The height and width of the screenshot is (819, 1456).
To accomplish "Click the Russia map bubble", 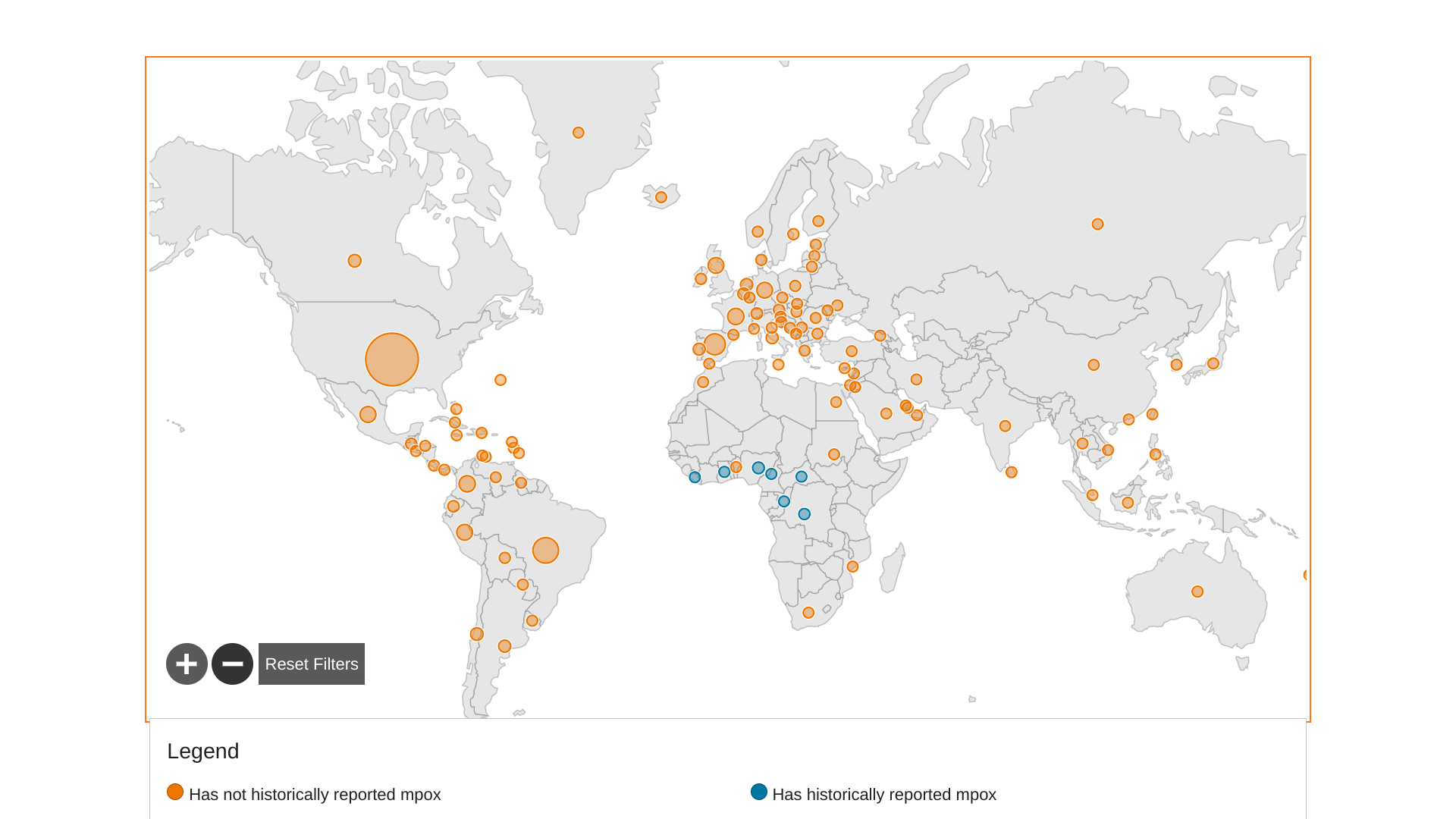I will coord(1097,224).
